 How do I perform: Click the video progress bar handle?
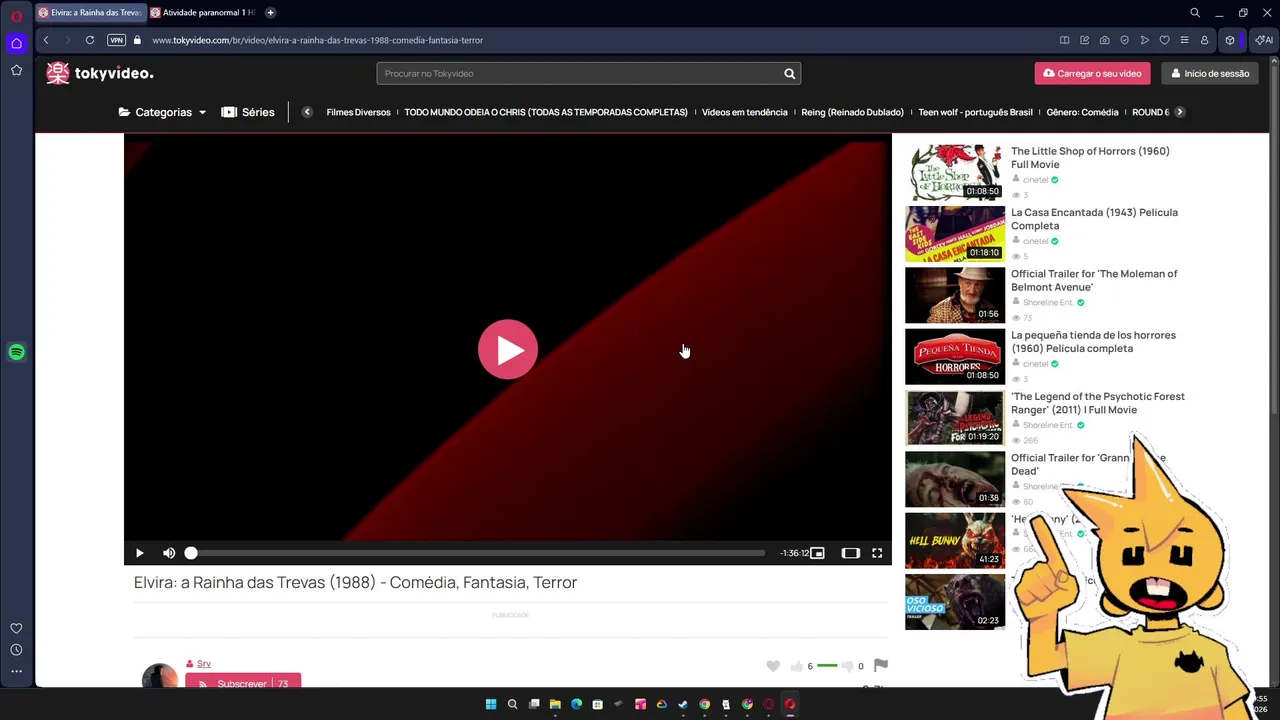[191, 553]
